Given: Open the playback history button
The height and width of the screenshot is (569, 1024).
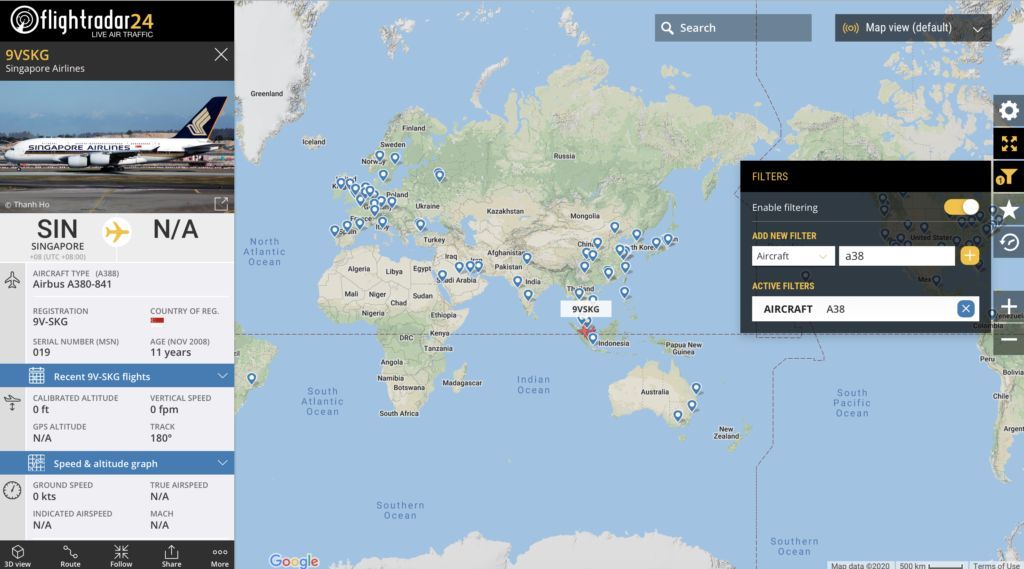Looking at the screenshot, I should 1008,242.
